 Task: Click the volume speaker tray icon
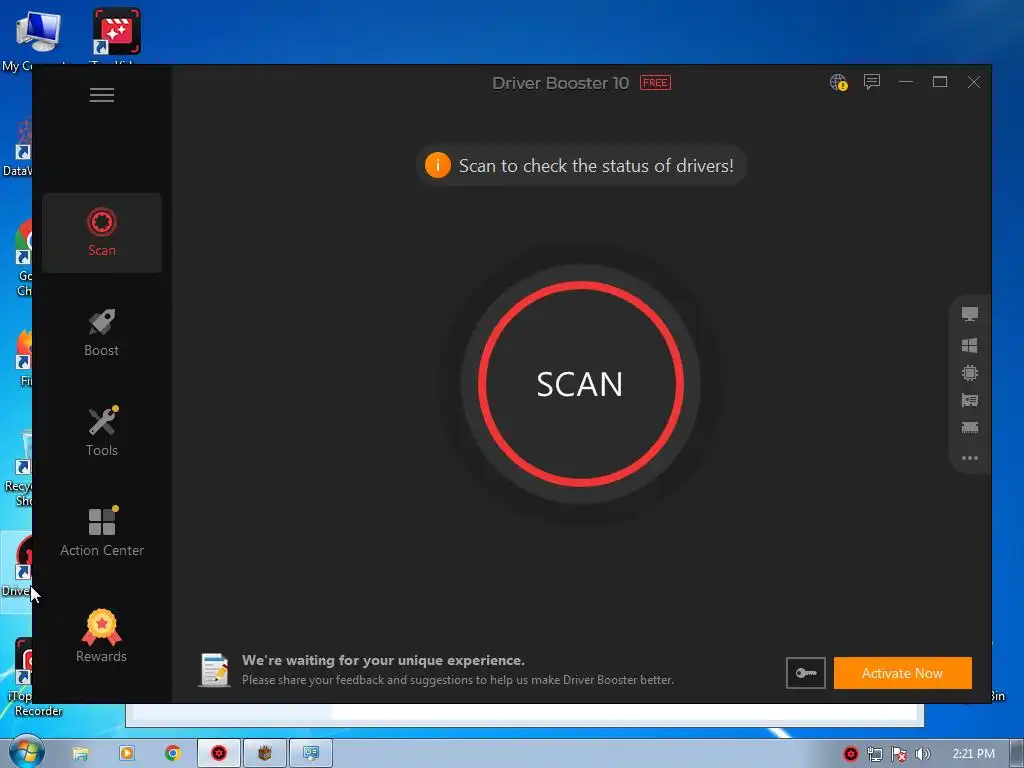pyautogui.click(x=922, y=754)
